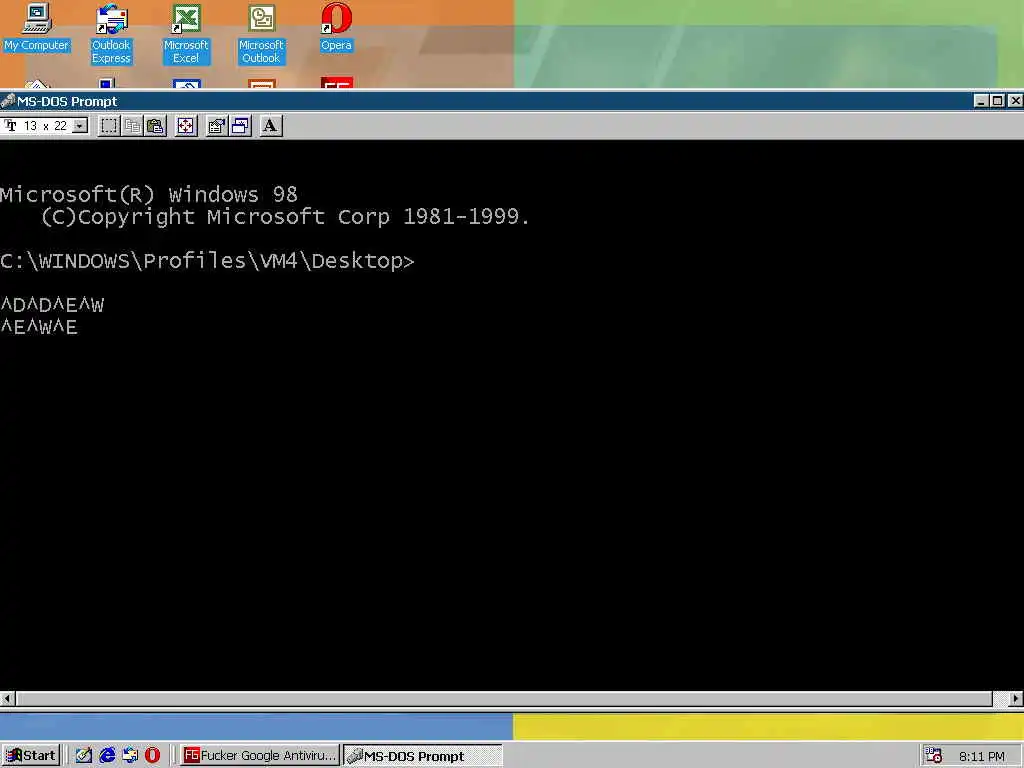Click the 8:11 PM clock
The width and height of the screenshot is (1024, 768).
(x=982, y=756)
